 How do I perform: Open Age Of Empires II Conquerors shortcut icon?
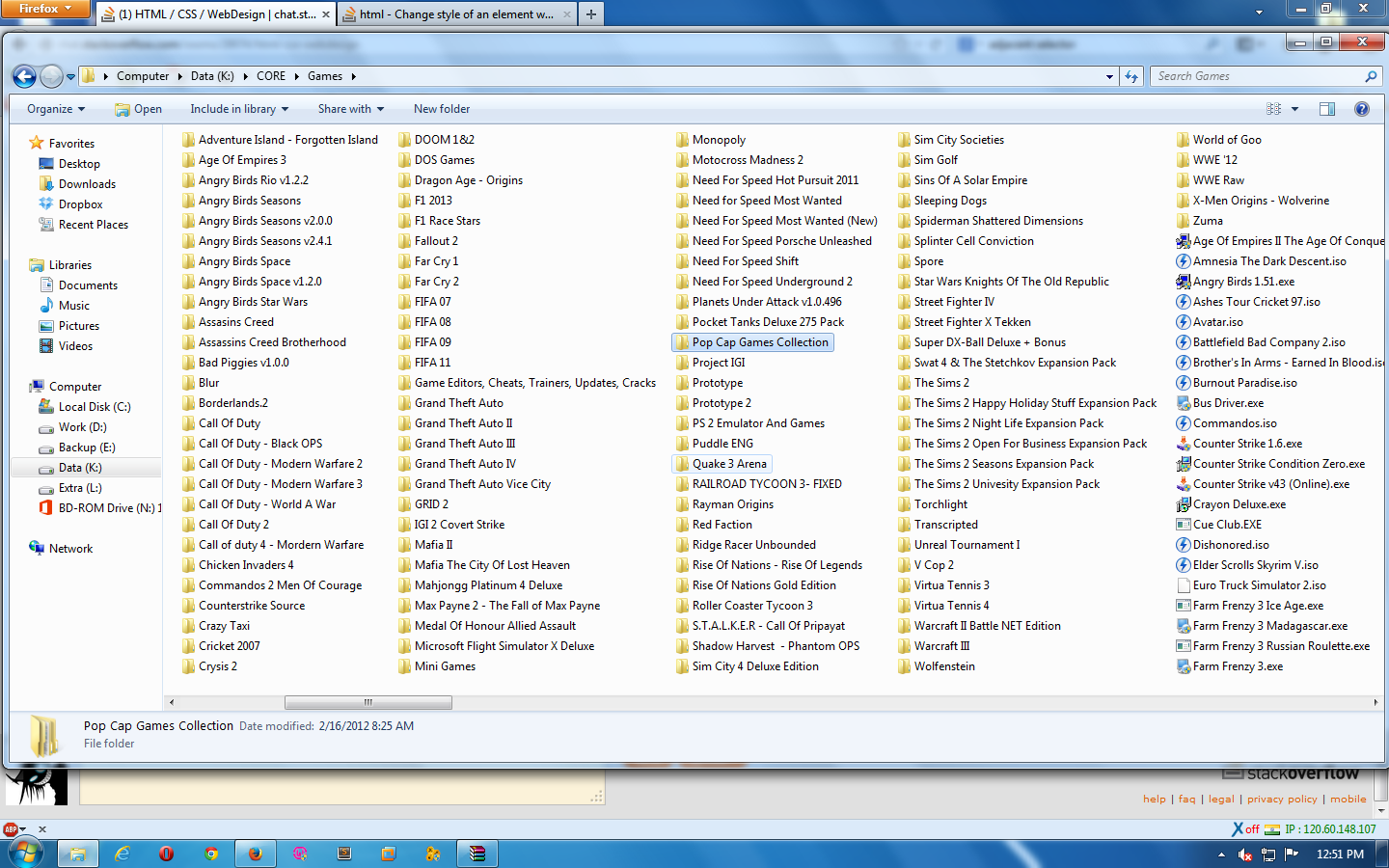tap(1184, 241)
